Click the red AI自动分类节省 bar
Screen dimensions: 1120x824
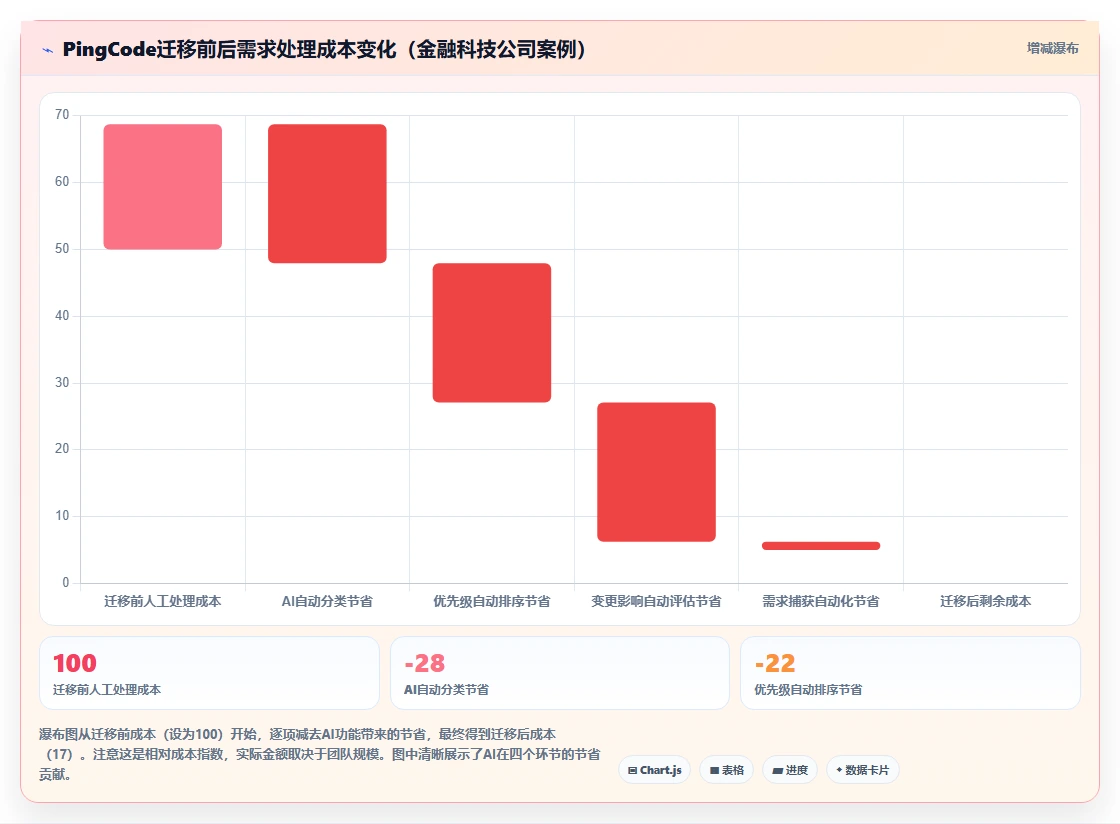coord(327,194)
